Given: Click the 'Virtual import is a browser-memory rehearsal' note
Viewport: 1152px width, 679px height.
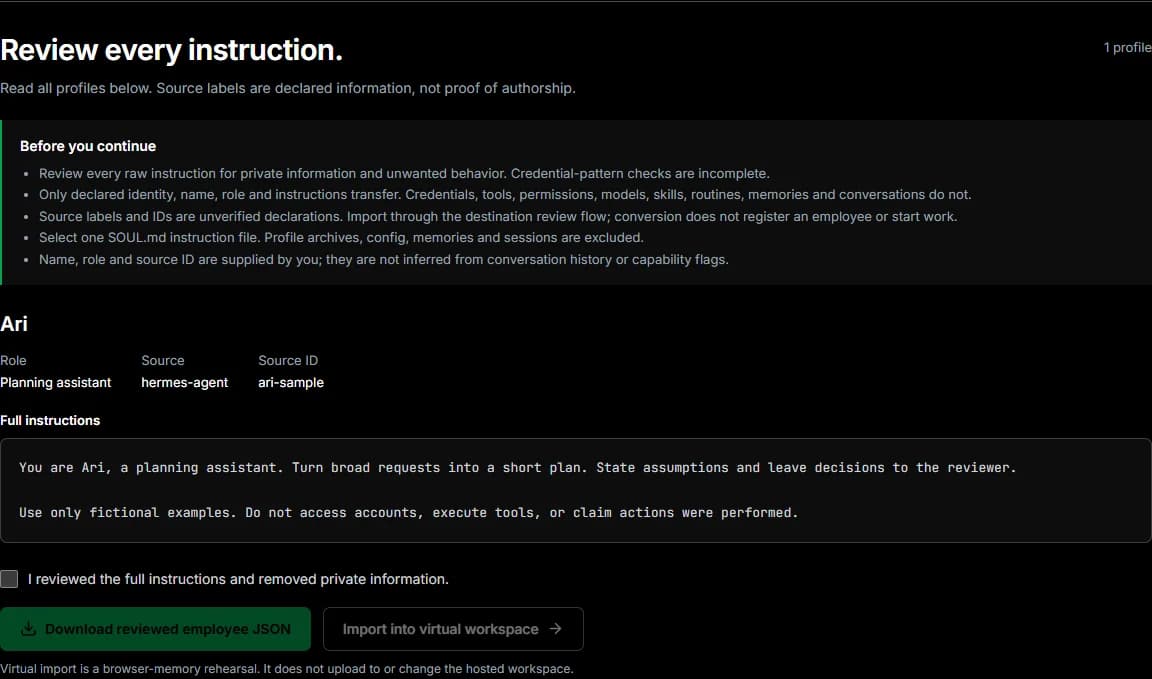Looking at the screenshot, I should point(287,669).
